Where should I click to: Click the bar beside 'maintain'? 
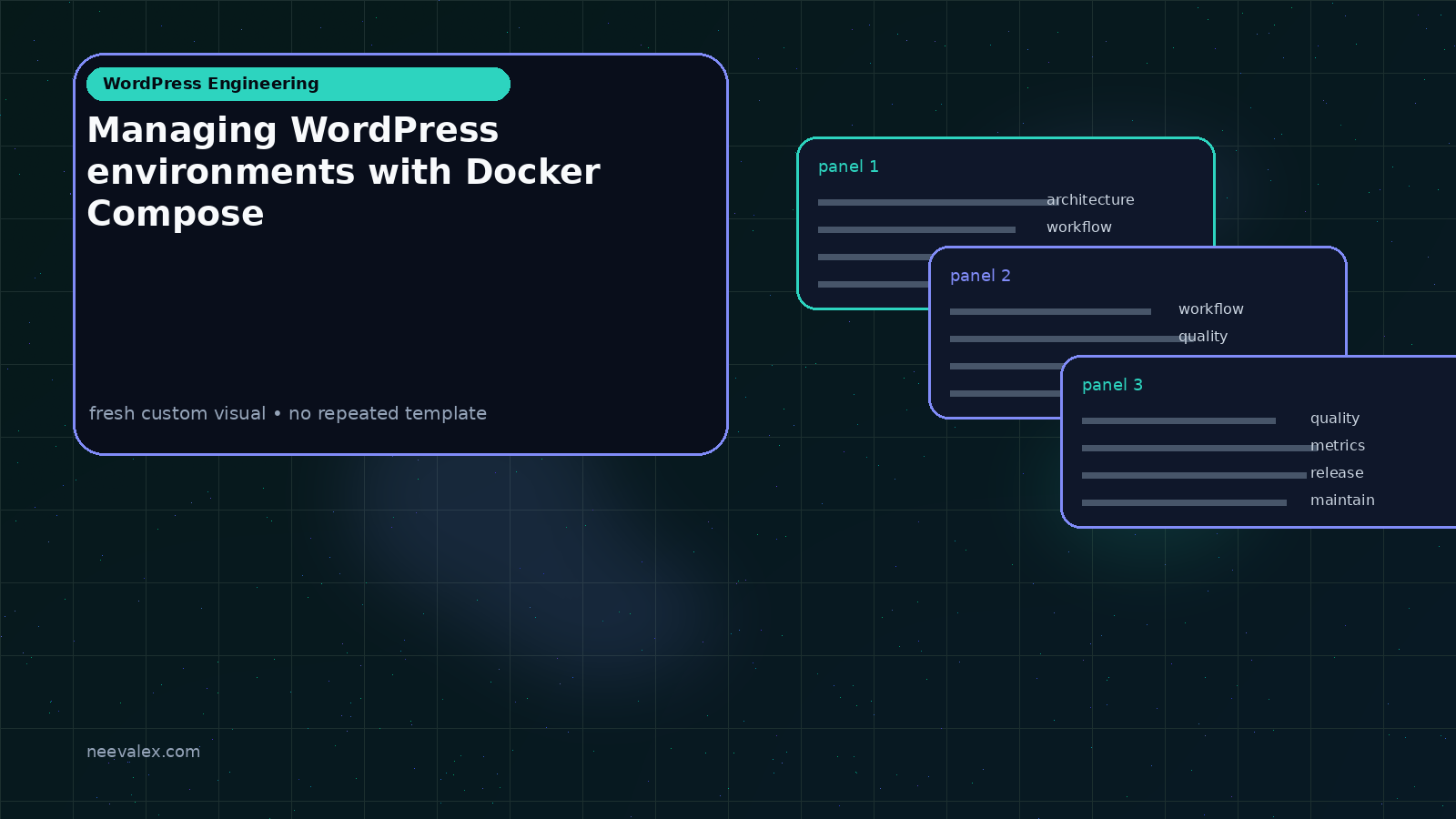[1184, 502]
